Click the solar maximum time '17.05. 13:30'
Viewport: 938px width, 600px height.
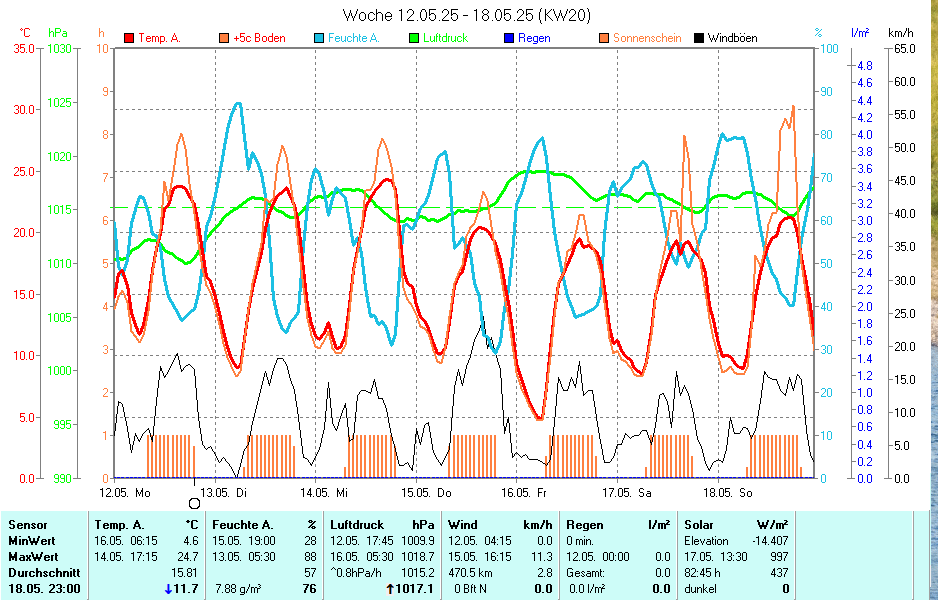(x=716, y=557)
